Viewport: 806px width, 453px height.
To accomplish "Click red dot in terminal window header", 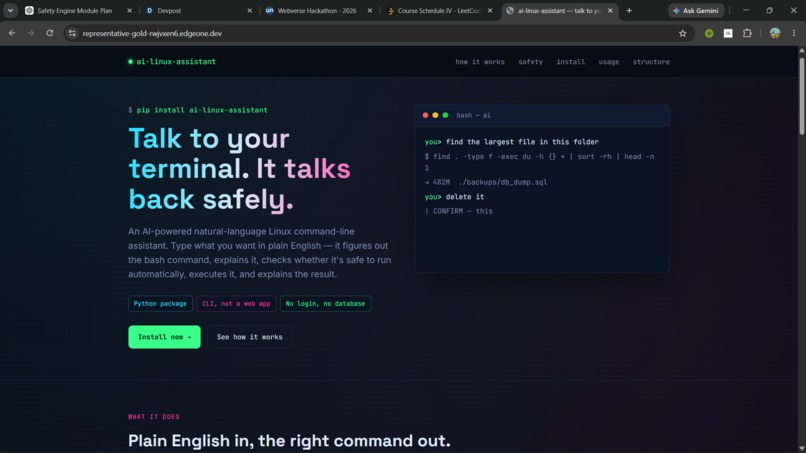I will tap(425, 115).
